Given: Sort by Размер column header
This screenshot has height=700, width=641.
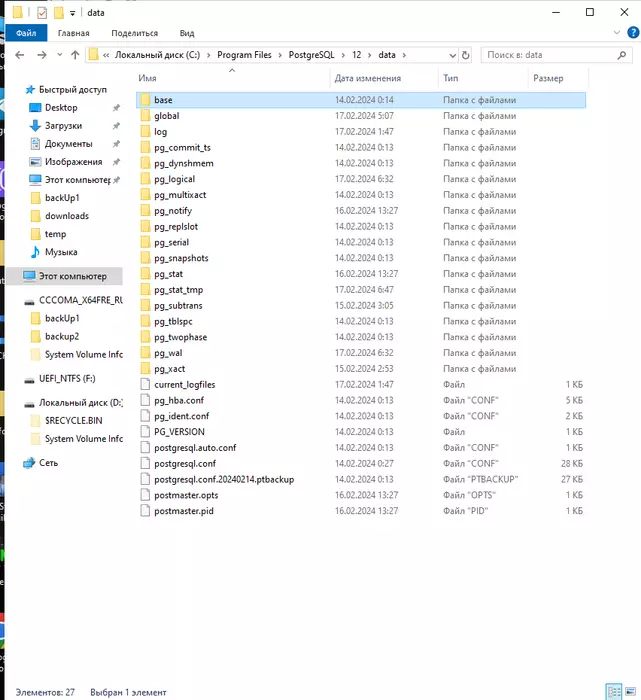Looking at the screenshot, I should (x=548, y=78).
